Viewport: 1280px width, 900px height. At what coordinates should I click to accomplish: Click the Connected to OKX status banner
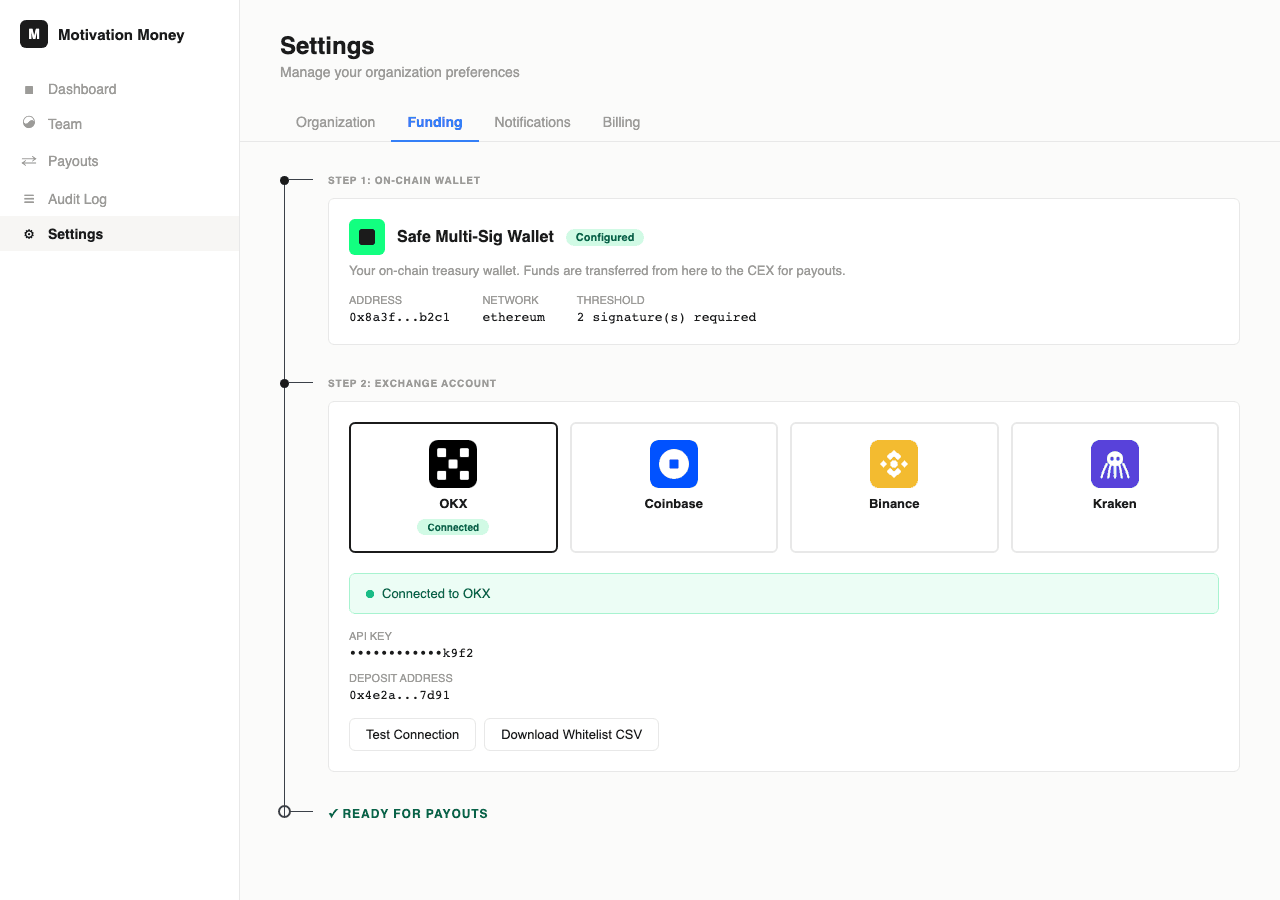783,593
